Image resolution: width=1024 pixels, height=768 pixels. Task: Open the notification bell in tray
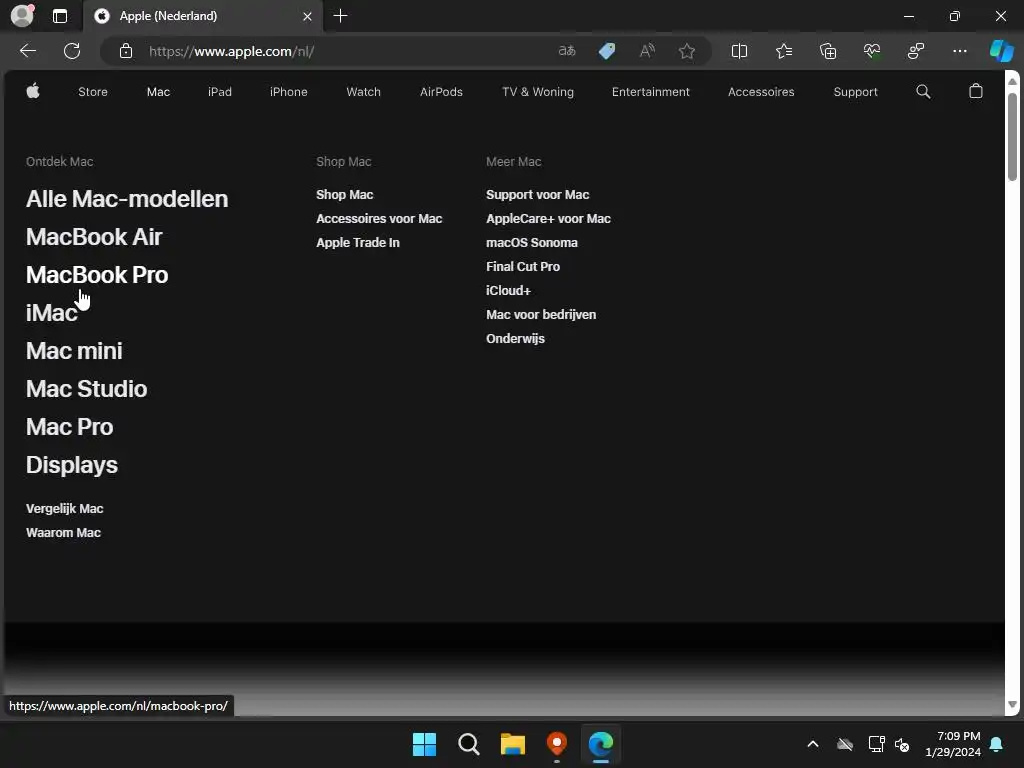997,744
